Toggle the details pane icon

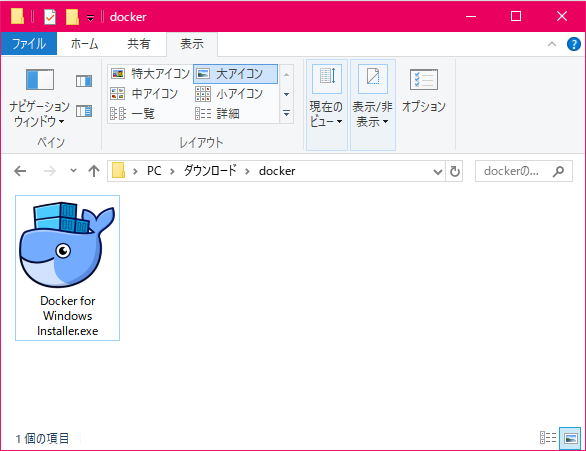pos(84,111)
